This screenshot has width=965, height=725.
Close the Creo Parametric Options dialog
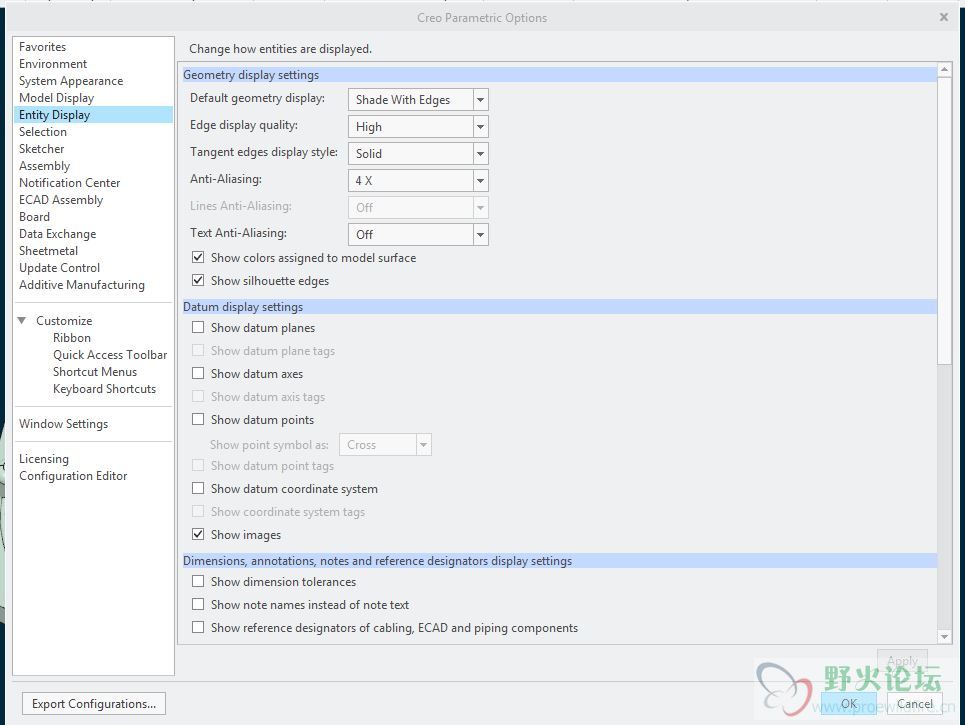click(943, 17)
